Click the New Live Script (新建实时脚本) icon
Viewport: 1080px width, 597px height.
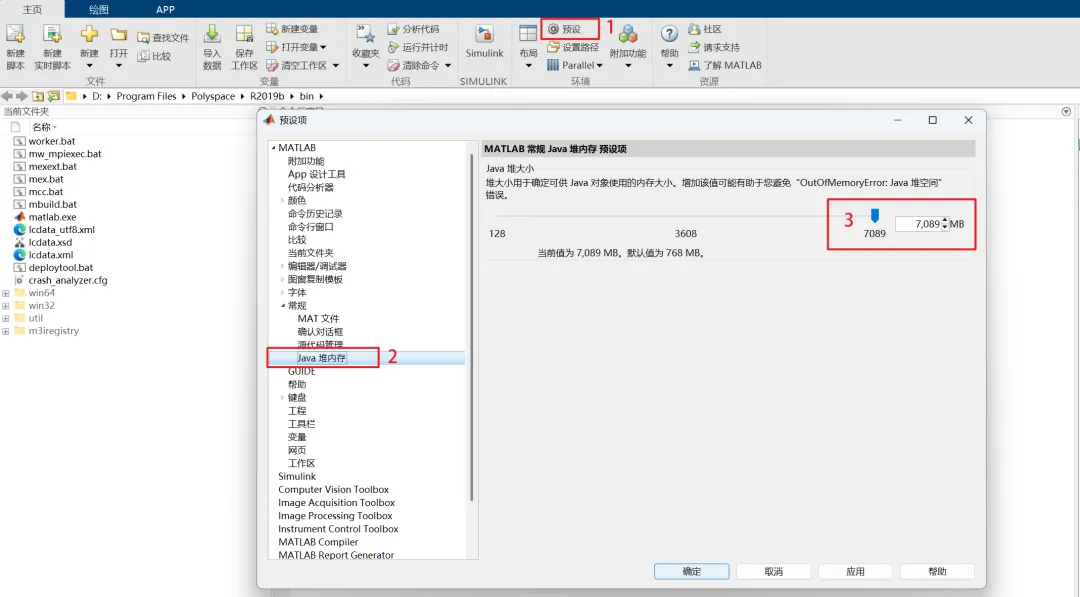click(52, 34)
